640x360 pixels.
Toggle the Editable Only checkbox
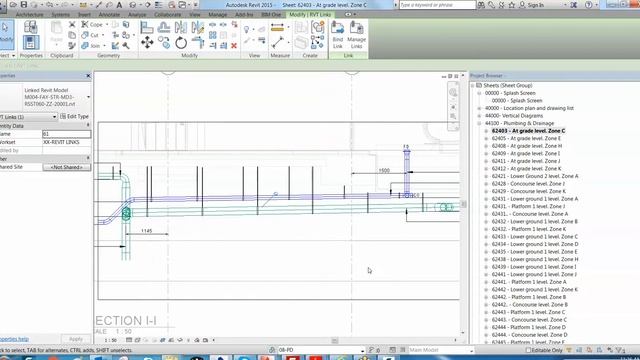(528, 350)
